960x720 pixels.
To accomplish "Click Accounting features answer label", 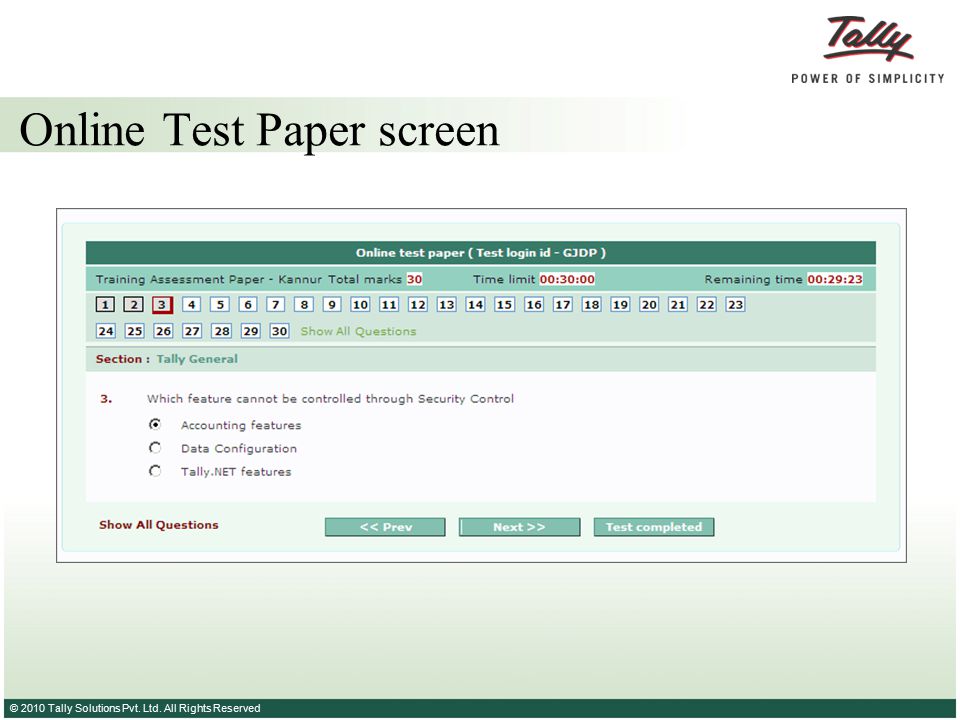I will [x=241, y=425].
